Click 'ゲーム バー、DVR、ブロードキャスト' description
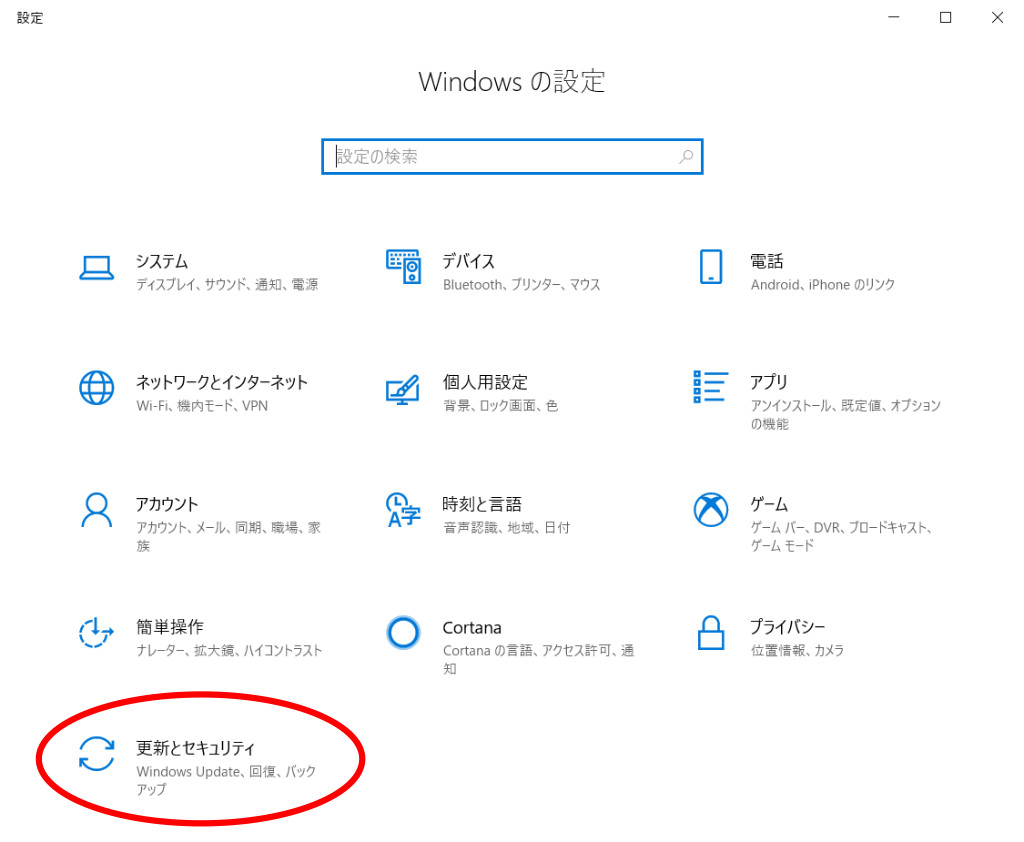Viewport: 1024px width, 842px height. pos(842,536)
